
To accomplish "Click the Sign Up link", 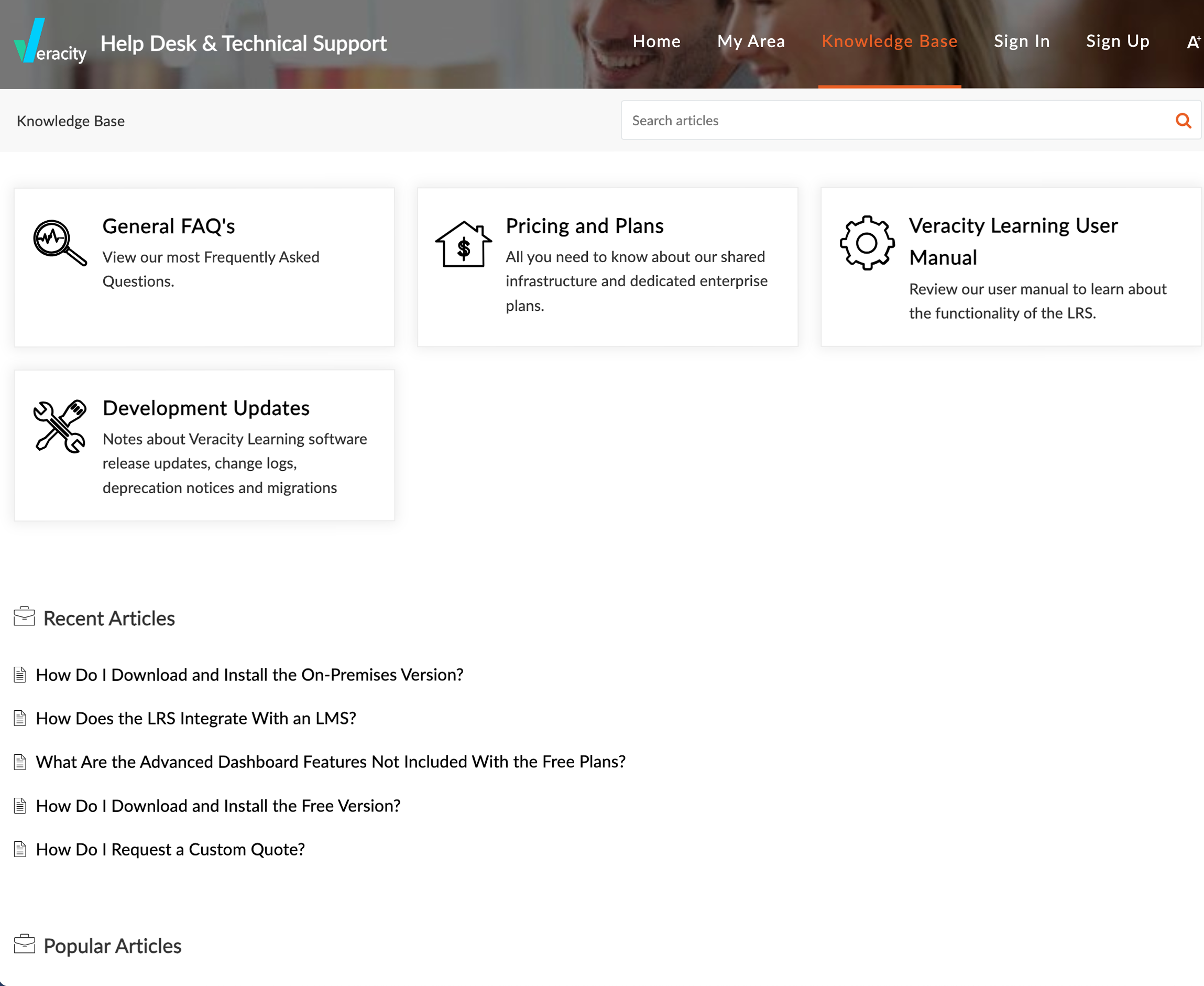I will click(1117, 41).
